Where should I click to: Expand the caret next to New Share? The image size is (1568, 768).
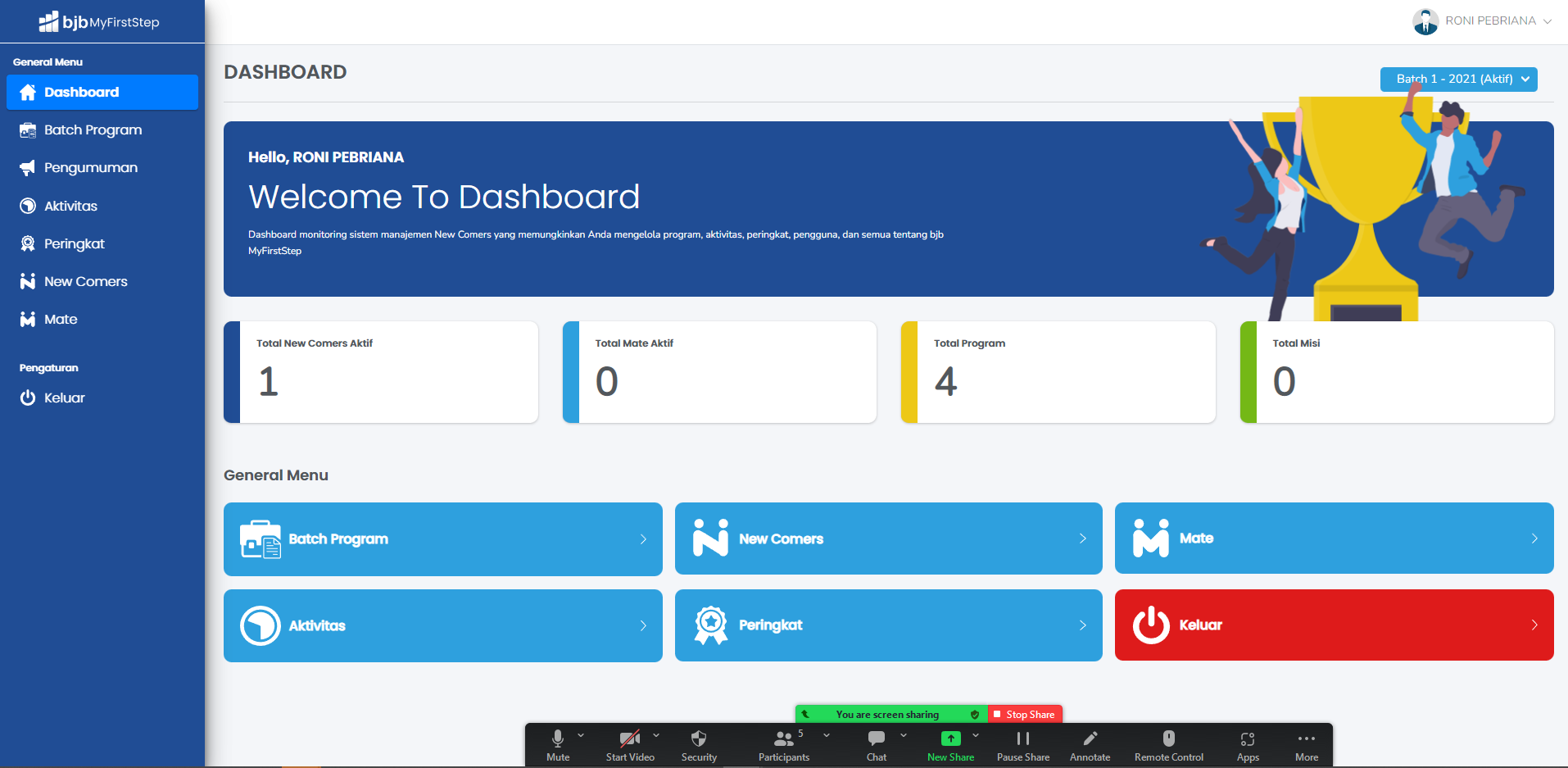976,735
